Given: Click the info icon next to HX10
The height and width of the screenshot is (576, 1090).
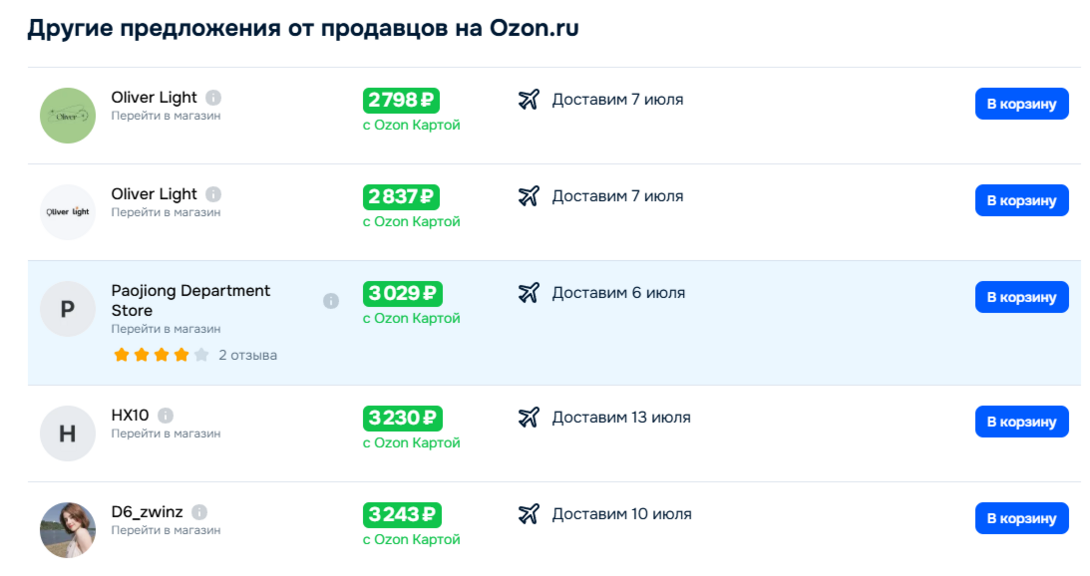Looking at the screenshot, I should pyautogui.click(x=166, y=415).
